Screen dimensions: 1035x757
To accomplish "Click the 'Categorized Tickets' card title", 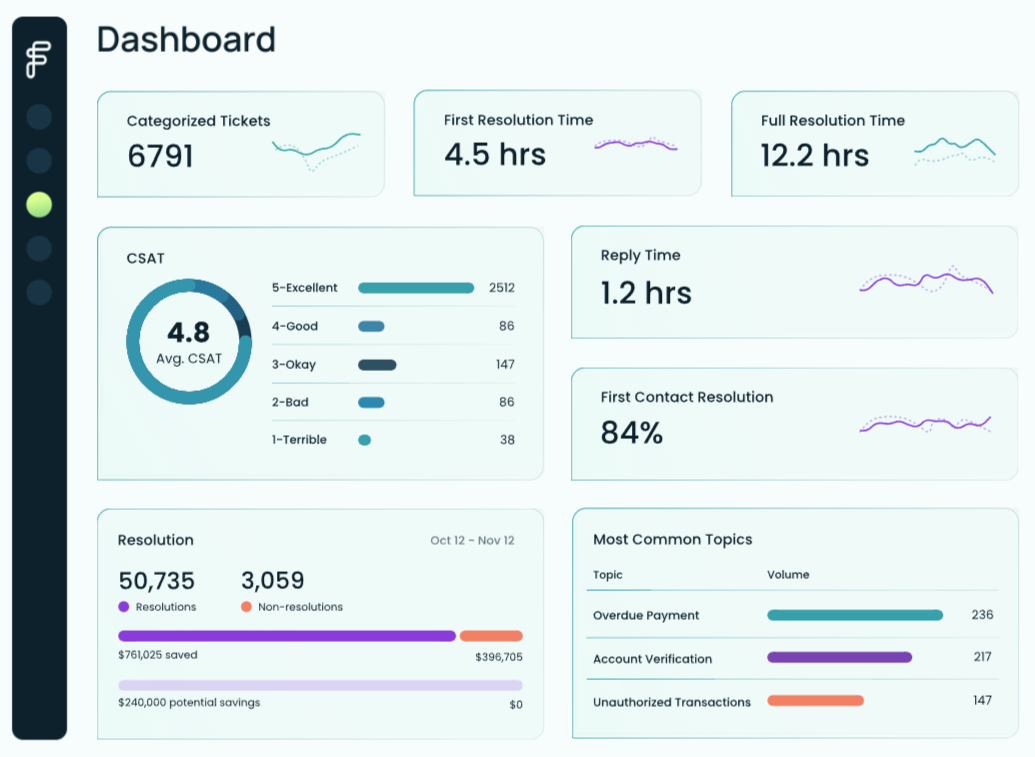I will pyautogui.click(x=198, y=121).
